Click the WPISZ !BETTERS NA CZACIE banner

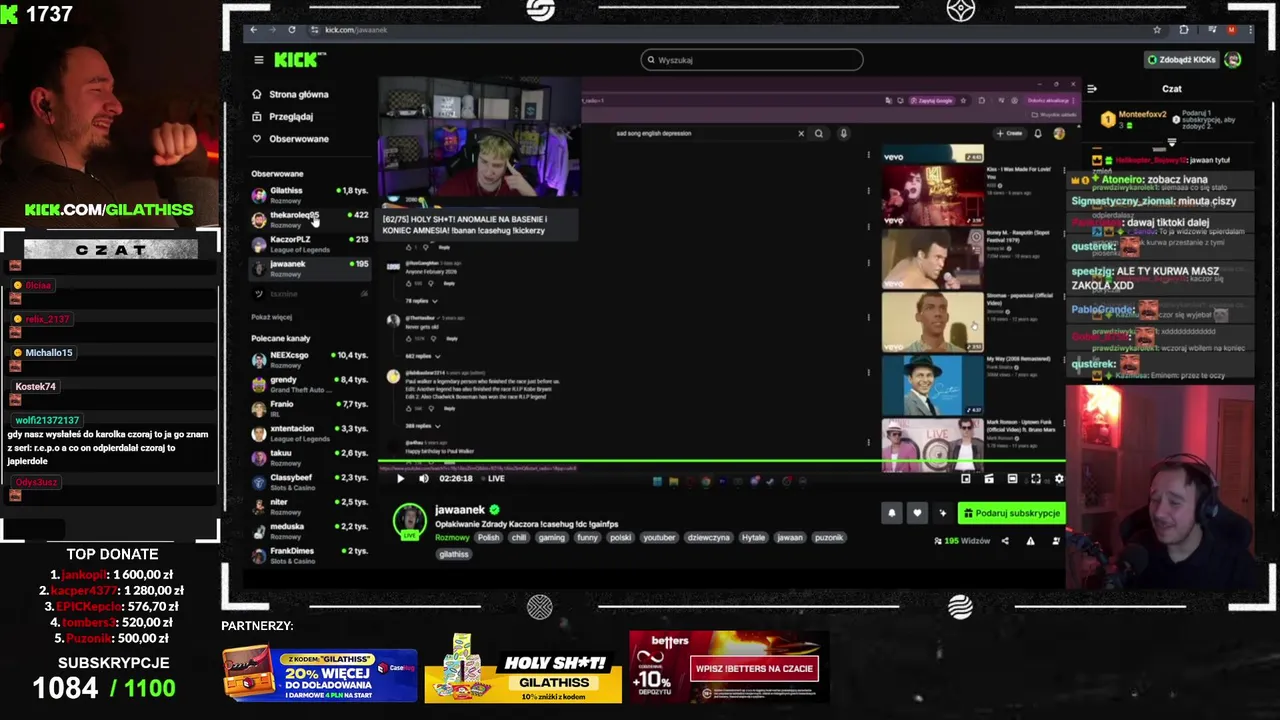click(x=754, y=668)
